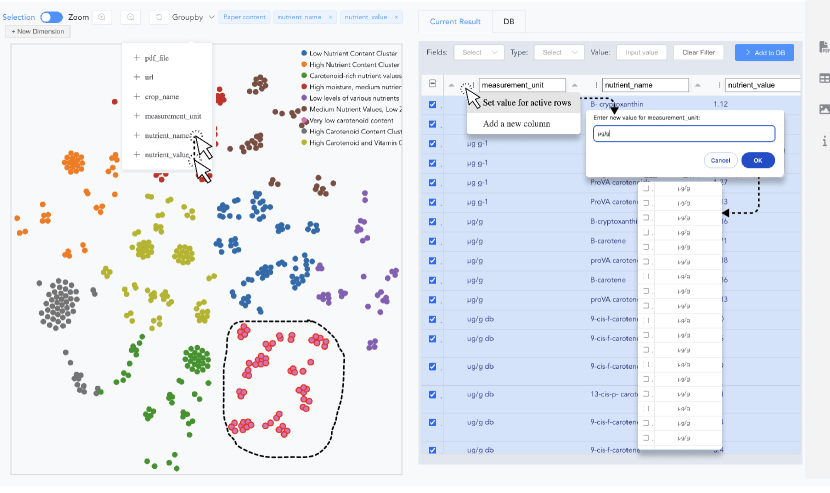830x493 pixels.
Task: Click the nutrient_name column header field
Action: [x=645, y=85]
